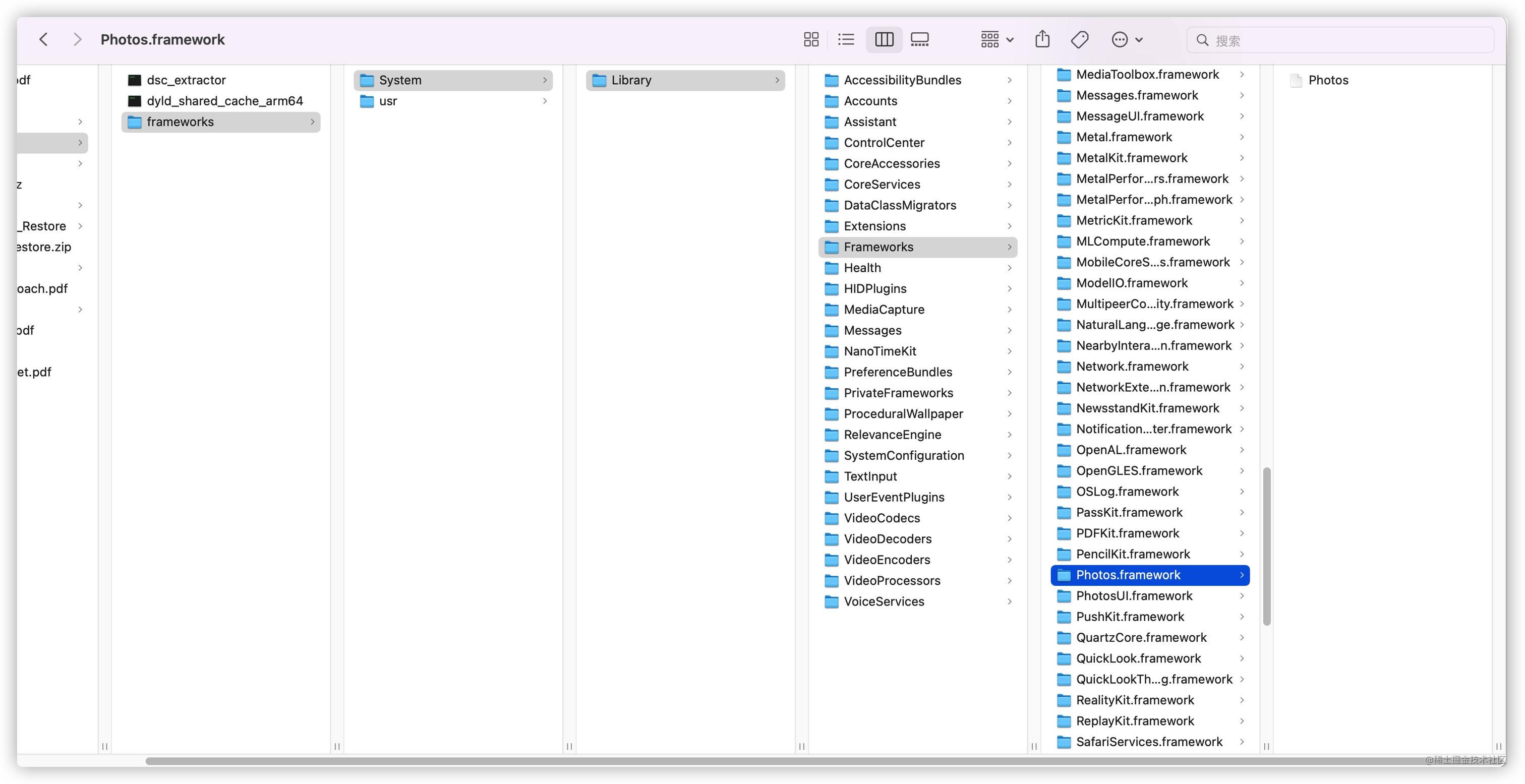Select the dyld_shared_cache_arm64 file icon
Image resolution: width=1525 pixels, height=784 pixels.
pyautogui.click(x=135, y=101)
